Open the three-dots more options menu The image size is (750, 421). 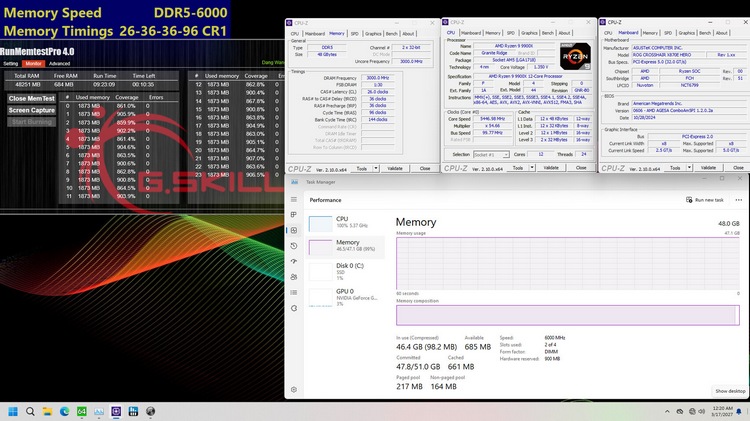tap(737, 200)
